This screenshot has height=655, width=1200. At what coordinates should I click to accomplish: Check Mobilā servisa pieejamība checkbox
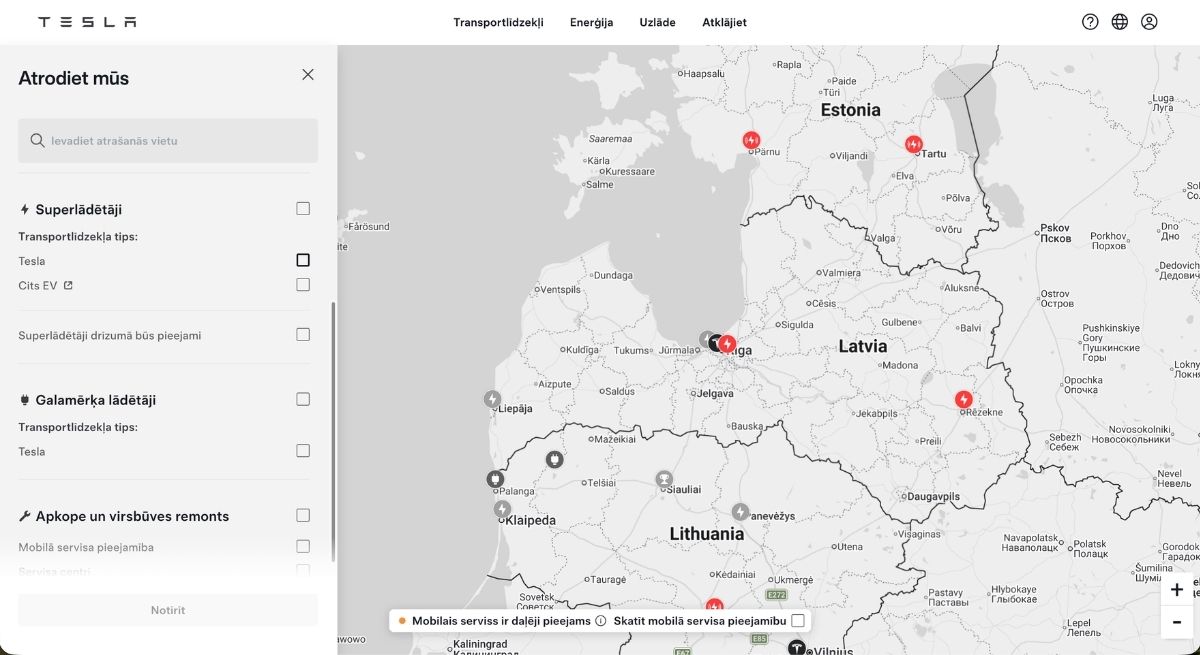(x=303, y=547)
